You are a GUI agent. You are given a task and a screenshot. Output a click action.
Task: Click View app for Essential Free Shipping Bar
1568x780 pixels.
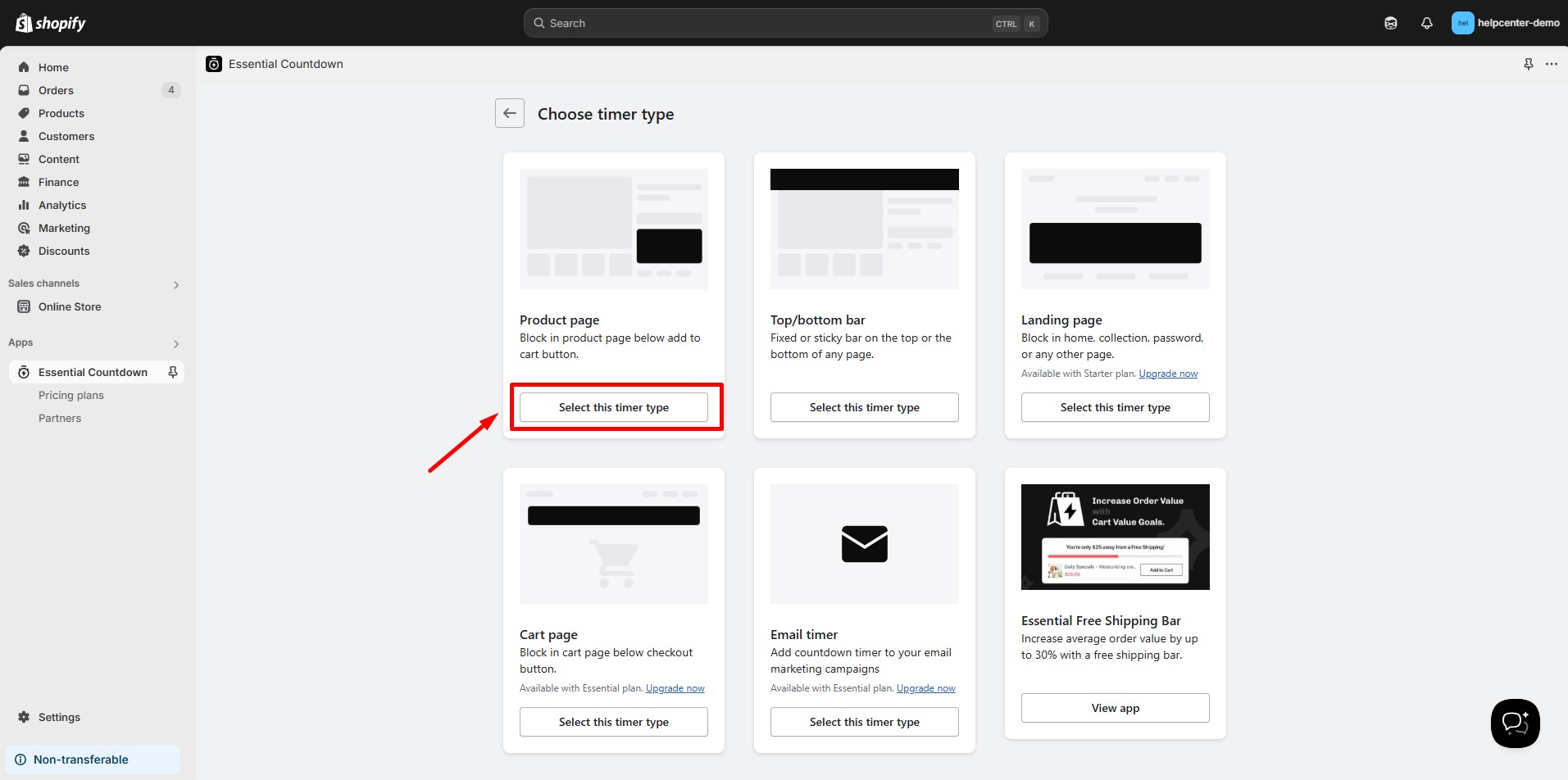pyautogui.click(x=1115, y=708)
